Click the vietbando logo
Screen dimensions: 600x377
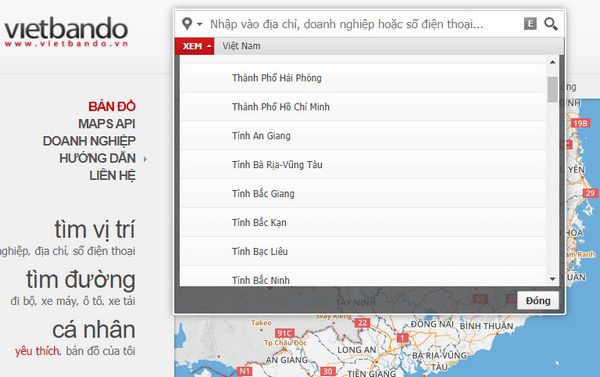66,32
